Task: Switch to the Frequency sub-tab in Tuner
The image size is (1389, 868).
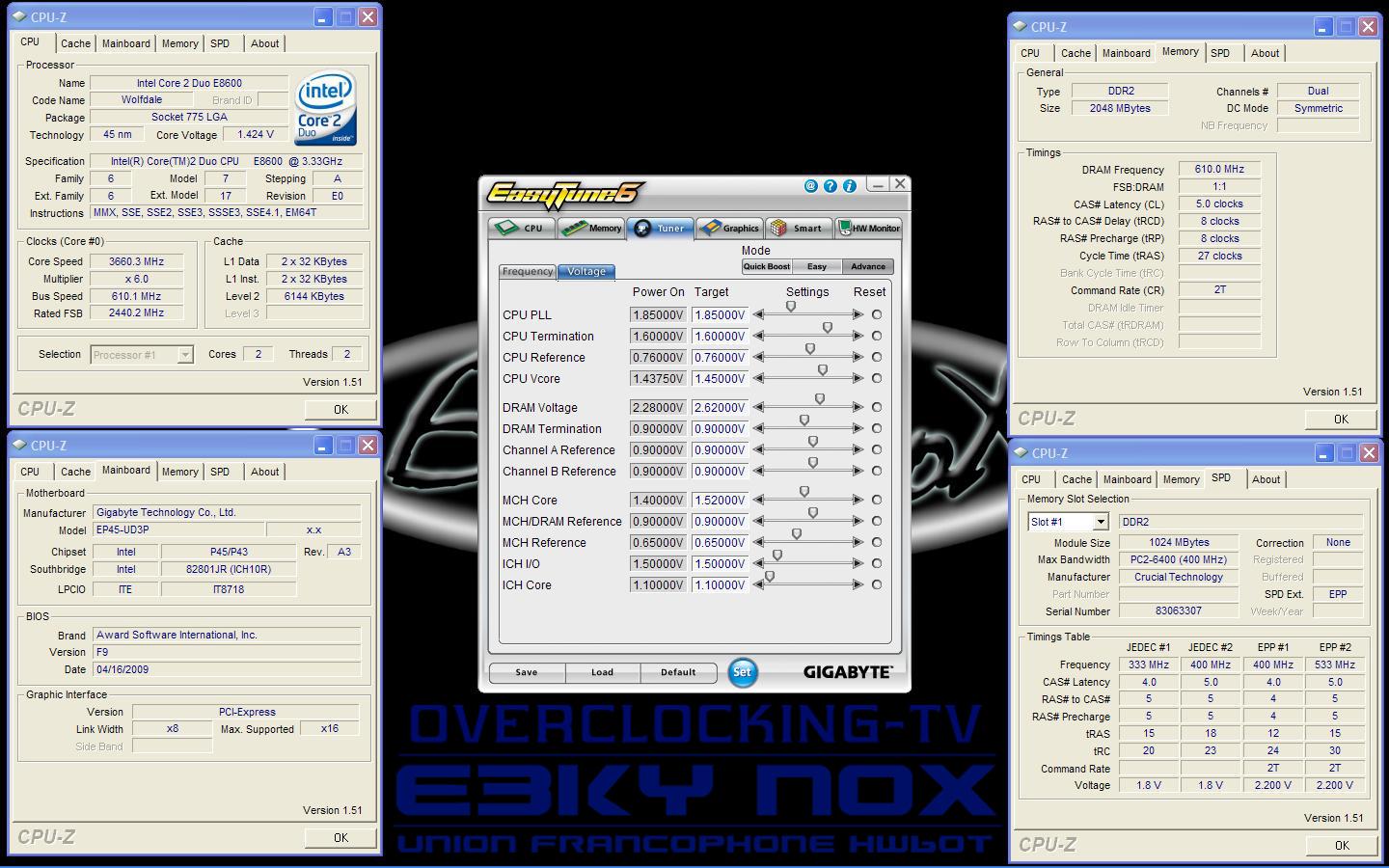Action: (528, 272)
